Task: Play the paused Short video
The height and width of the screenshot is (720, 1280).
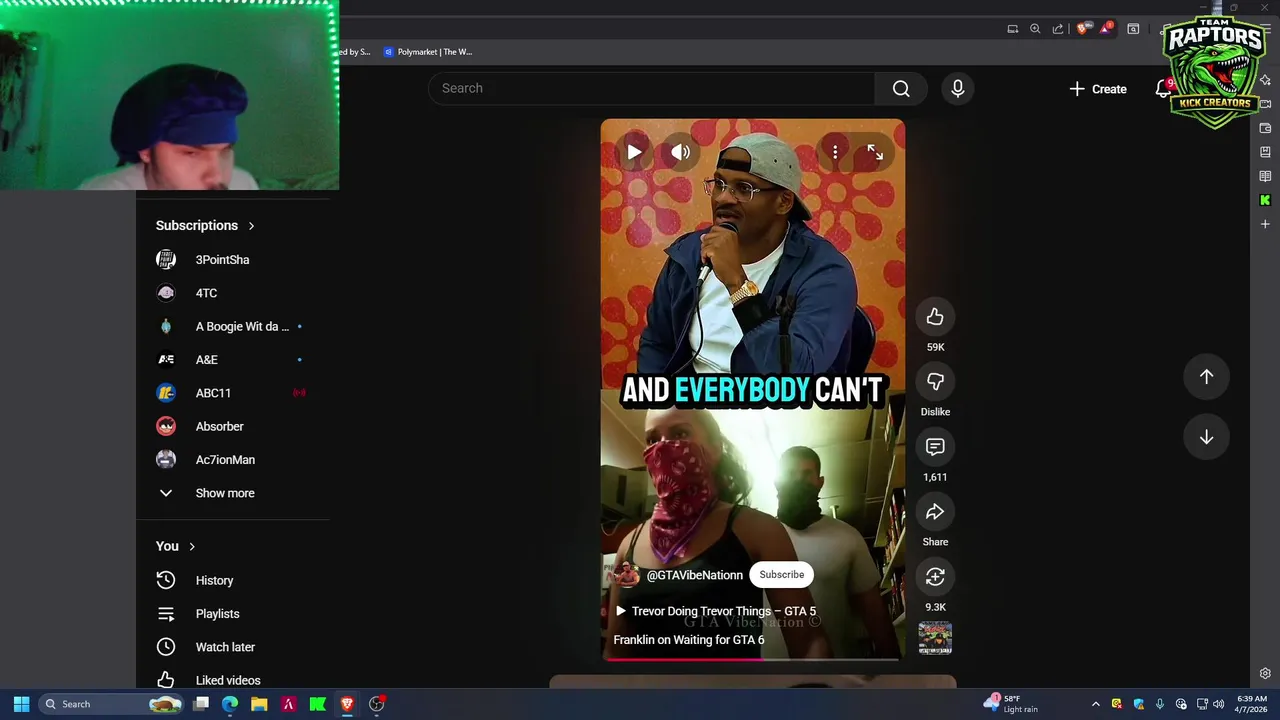Action: click(634, 152)
